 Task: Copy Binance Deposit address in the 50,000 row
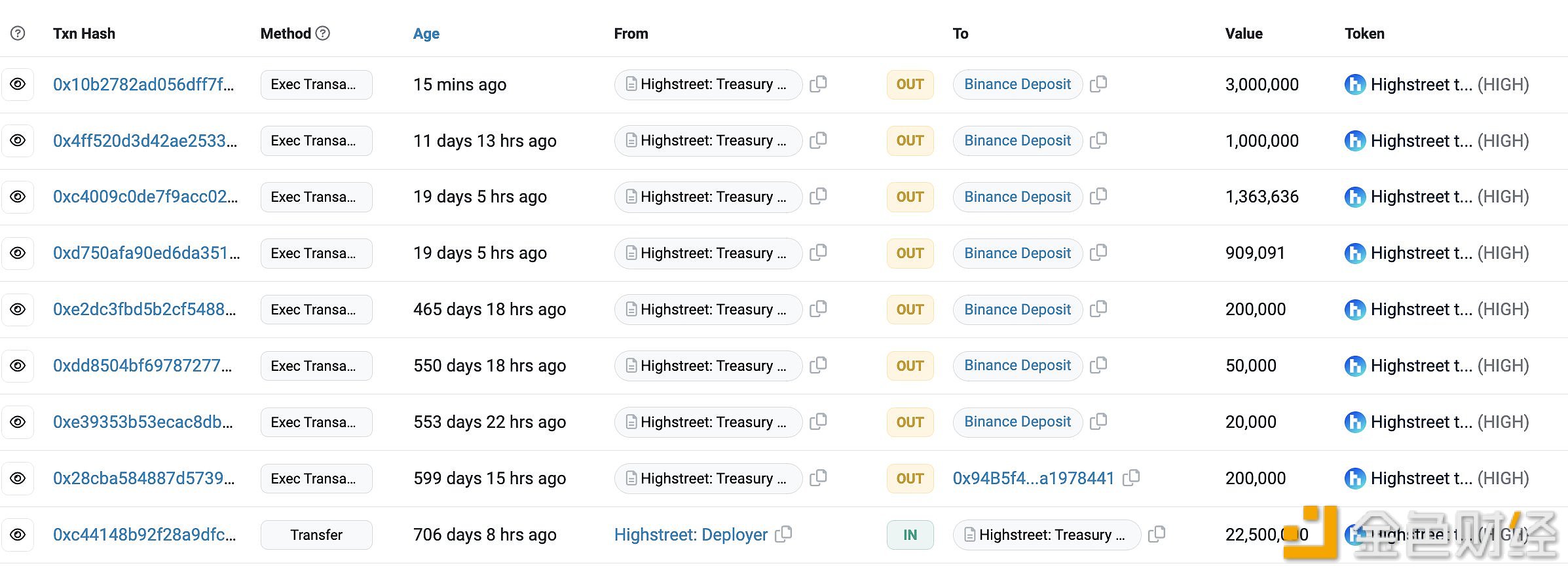click(1098, 365)
